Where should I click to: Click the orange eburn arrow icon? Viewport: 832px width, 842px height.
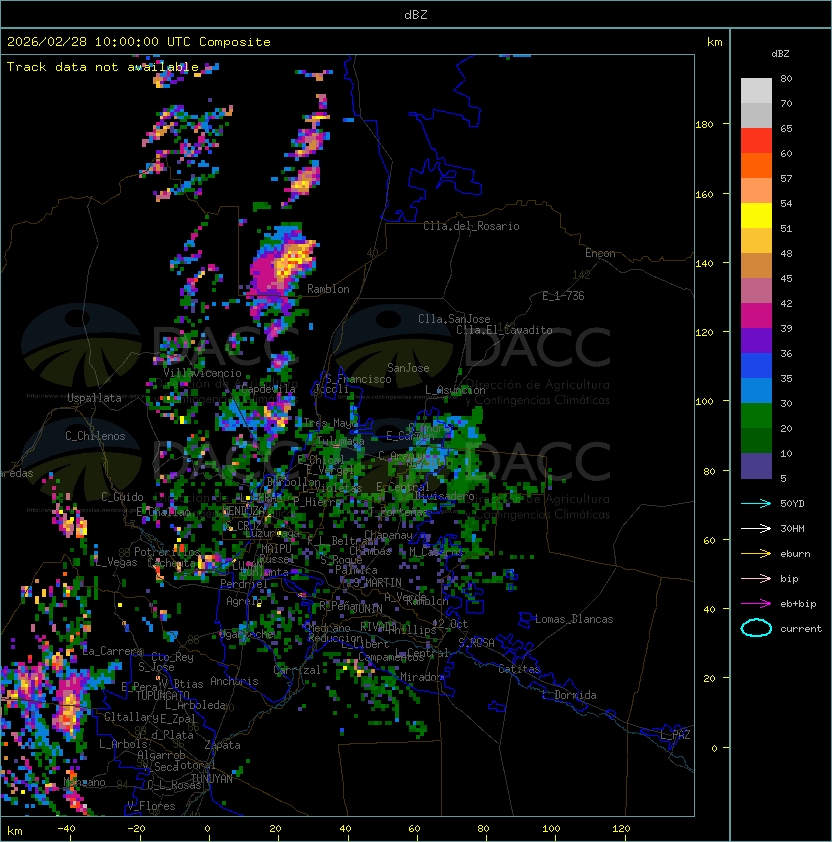pos(756,553)
